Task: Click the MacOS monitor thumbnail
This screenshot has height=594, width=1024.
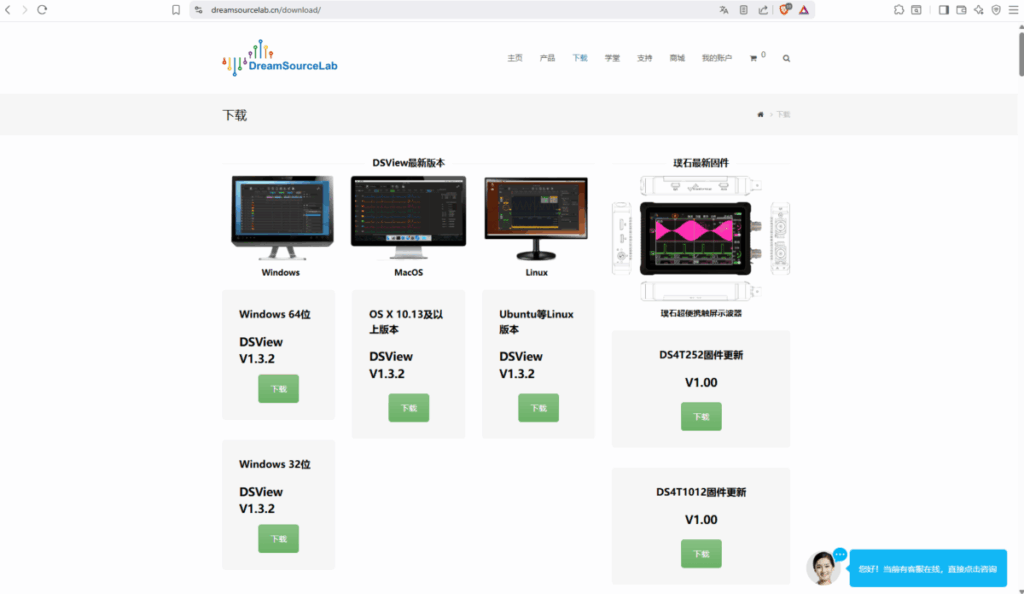Action: click(x=409, y=218)
